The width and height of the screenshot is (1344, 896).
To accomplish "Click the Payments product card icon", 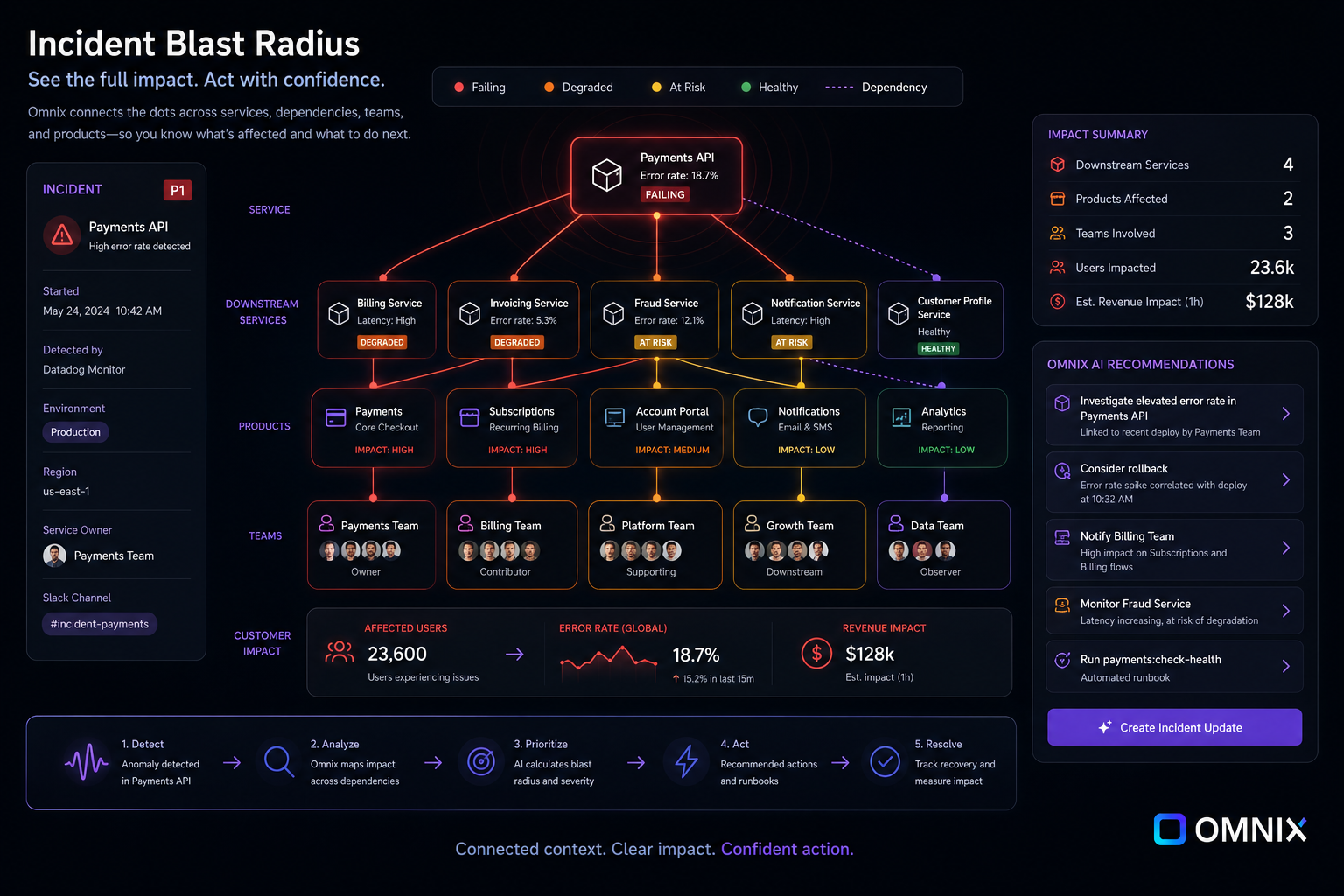I will [x=336, y=417].
